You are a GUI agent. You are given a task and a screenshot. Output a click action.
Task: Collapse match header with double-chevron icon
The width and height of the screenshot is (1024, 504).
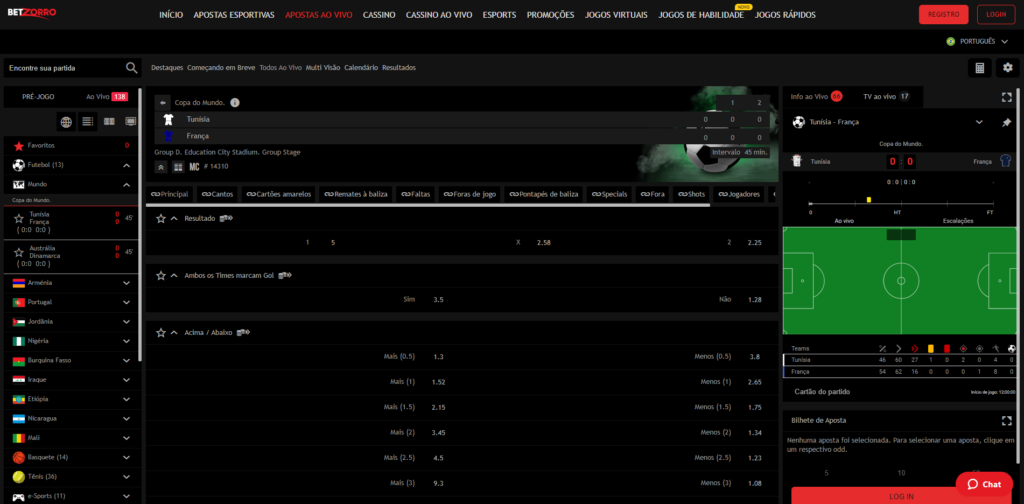(x=161, y=166)
